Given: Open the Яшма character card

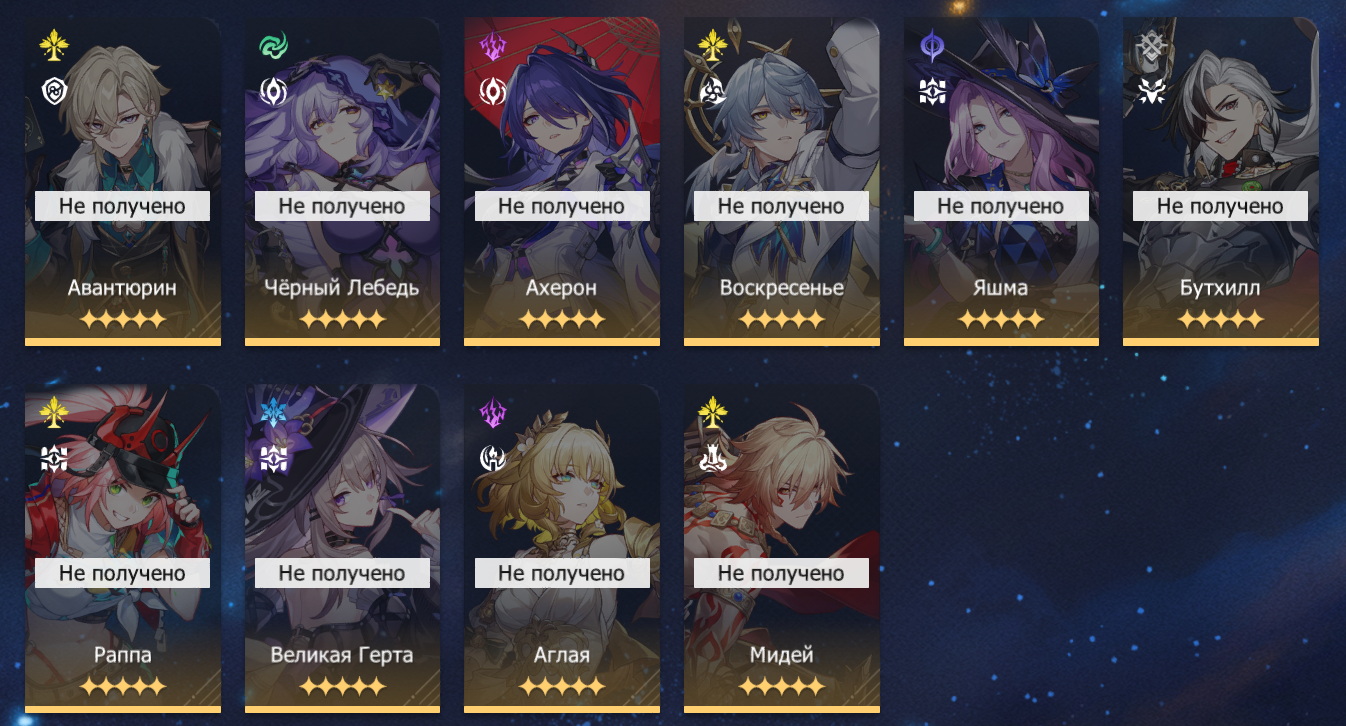Looking at the screenshot, I should click(x=1001, y=181).
